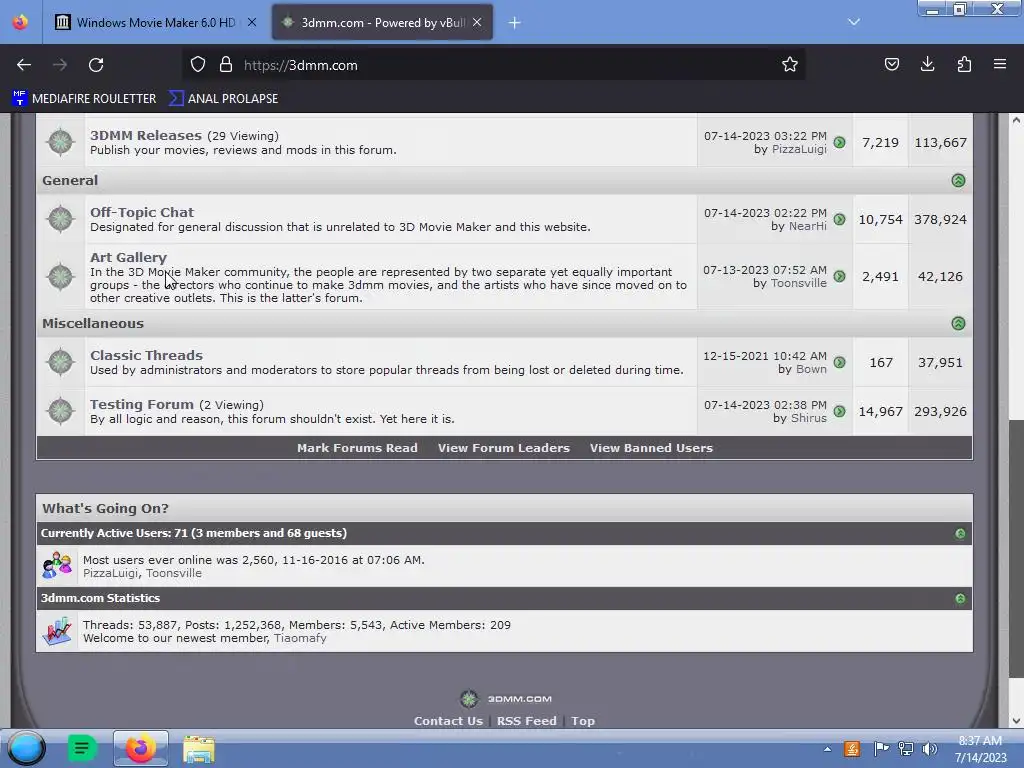Screen dimensions: 1024x768
Task: Click the 3DMM Releases forum status icon
Action: 61,142
